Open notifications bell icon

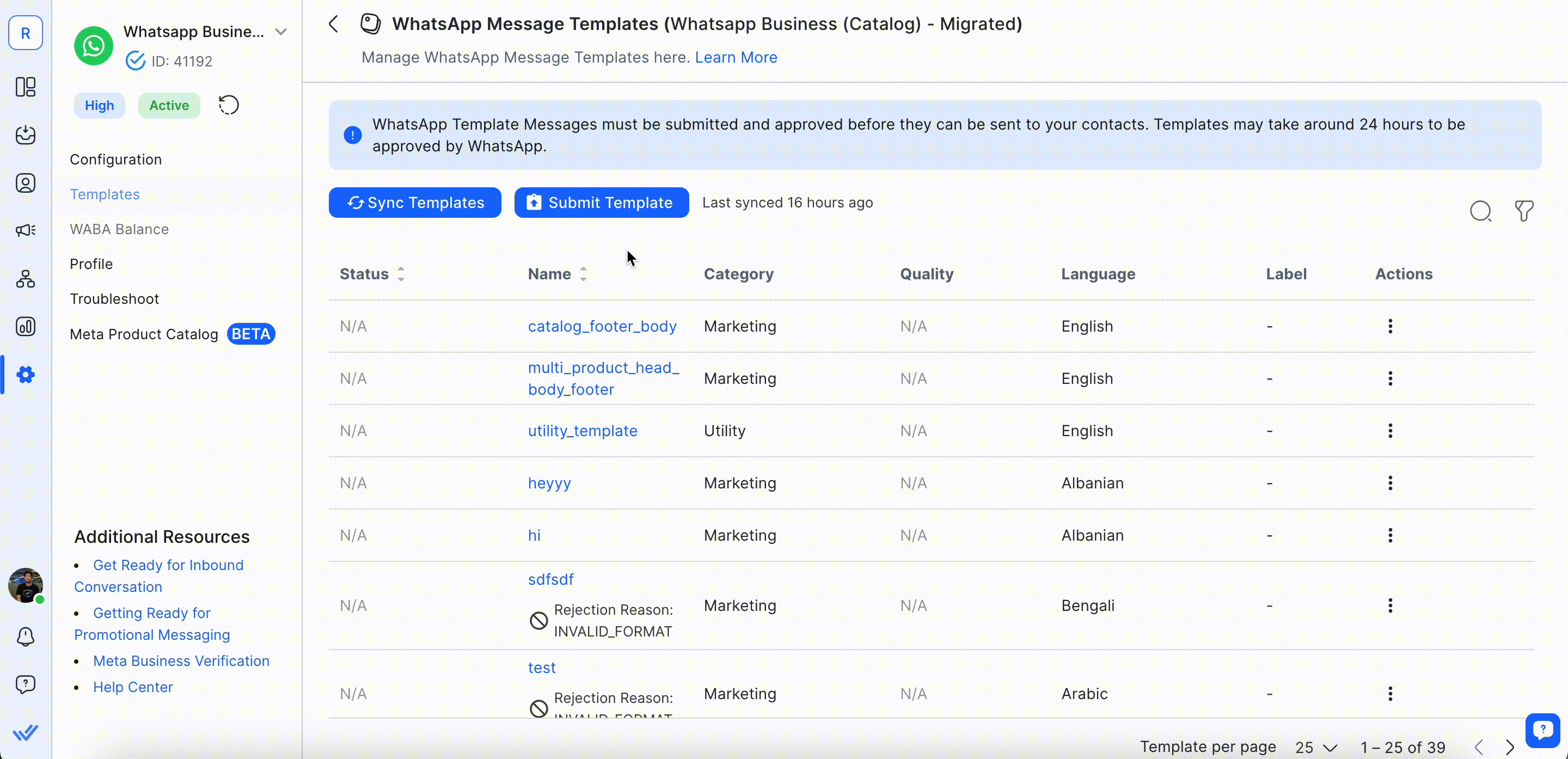[26, 636]
